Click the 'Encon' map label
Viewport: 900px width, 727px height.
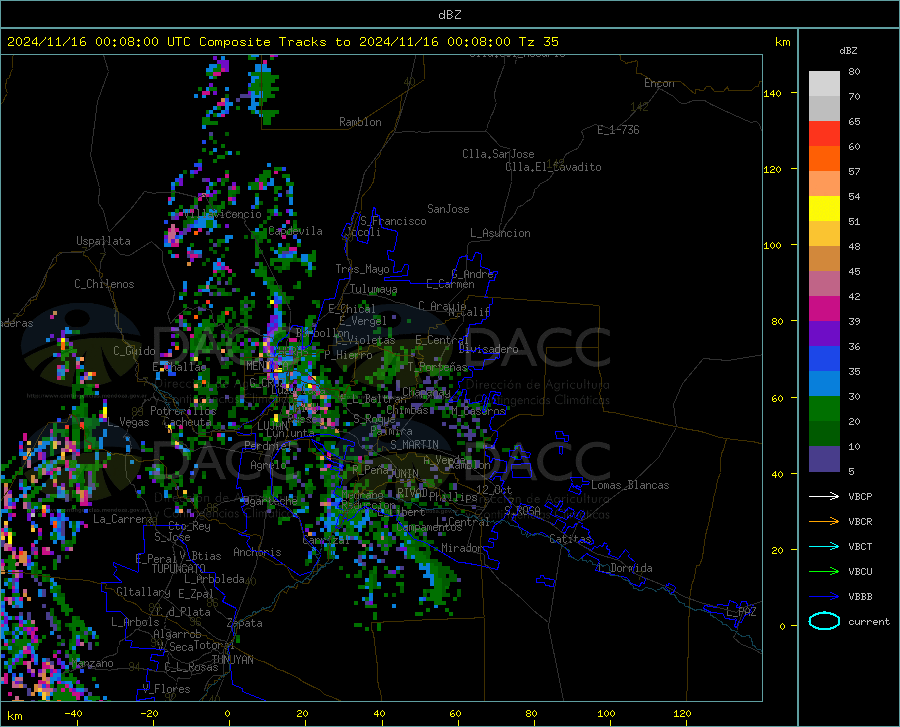(659, 83)
